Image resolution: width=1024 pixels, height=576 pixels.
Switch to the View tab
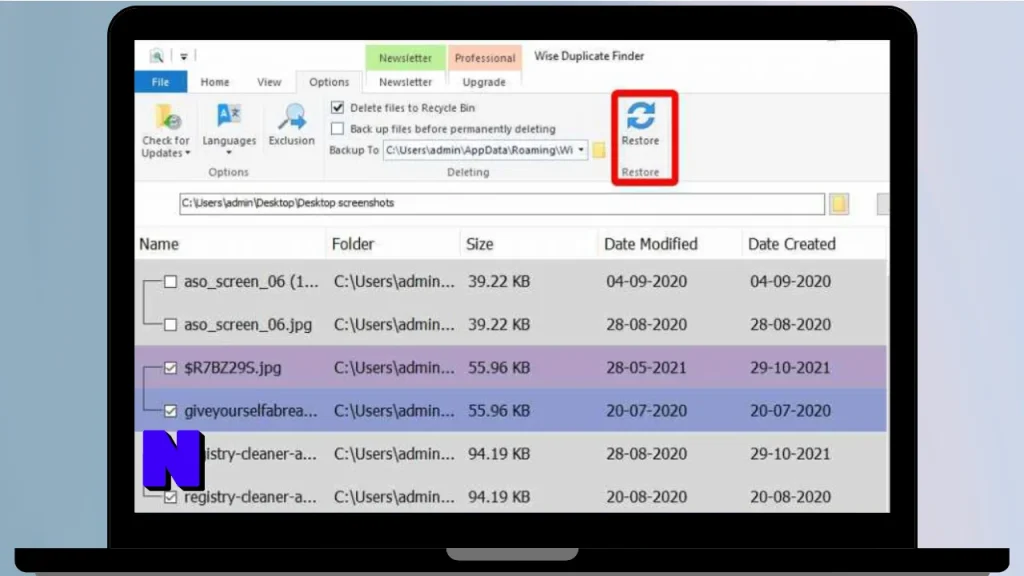click(x=269, y=82)
